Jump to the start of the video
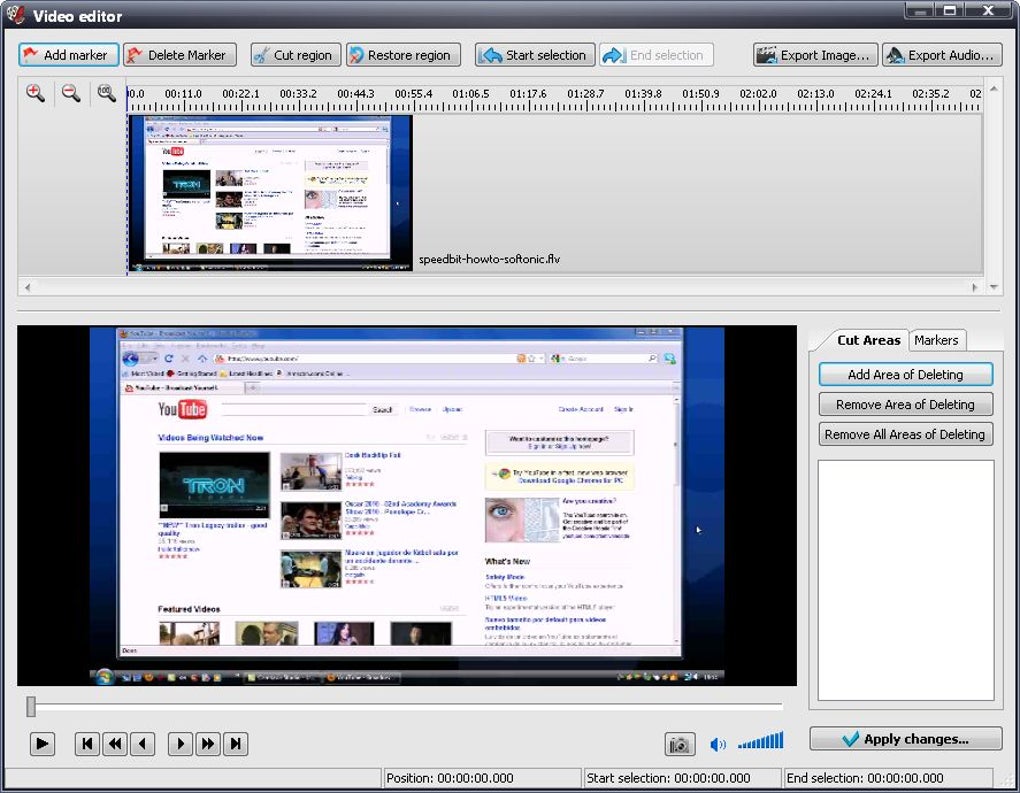This screenshot has height=793, width=1020. [x=87, y=744]
